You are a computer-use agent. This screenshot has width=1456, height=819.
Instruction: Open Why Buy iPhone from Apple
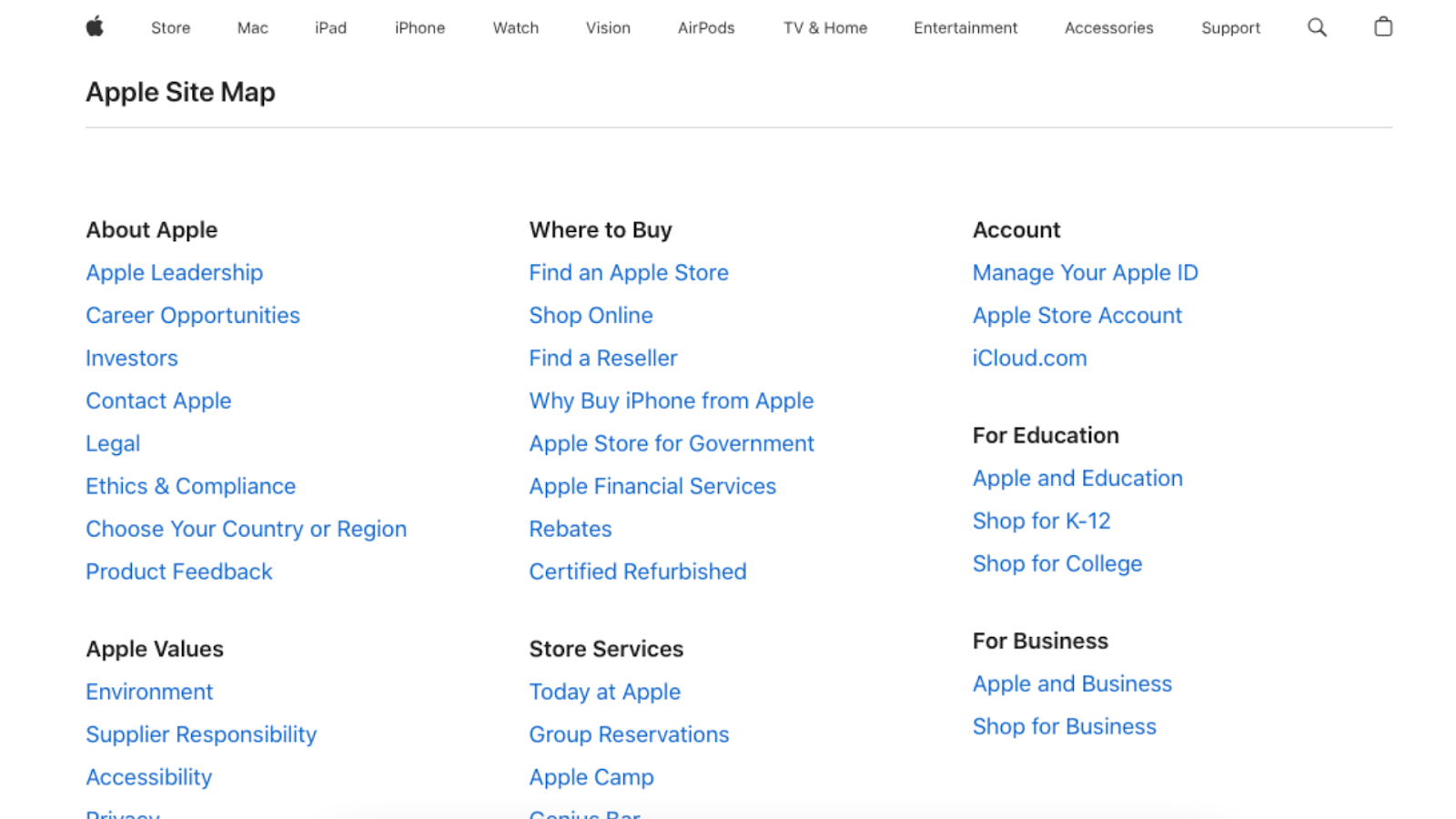pos(672,401)
